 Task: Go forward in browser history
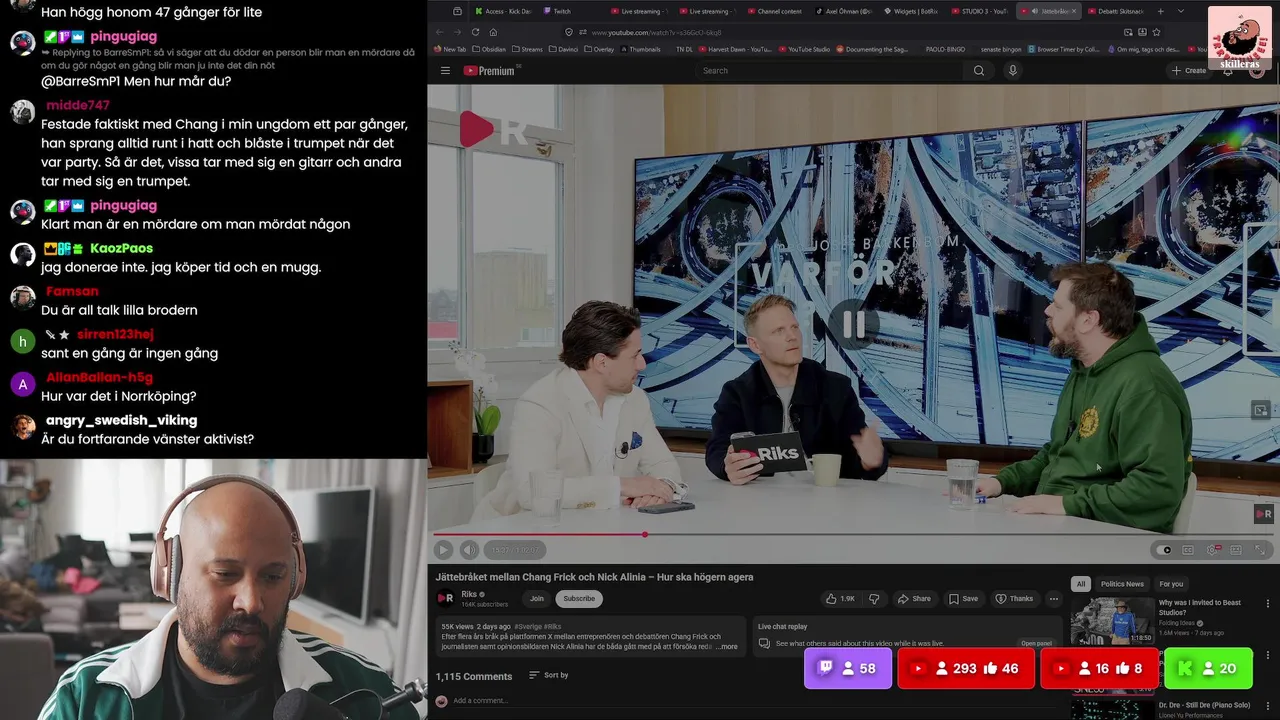pyautogui.click(x=459, y=32)
